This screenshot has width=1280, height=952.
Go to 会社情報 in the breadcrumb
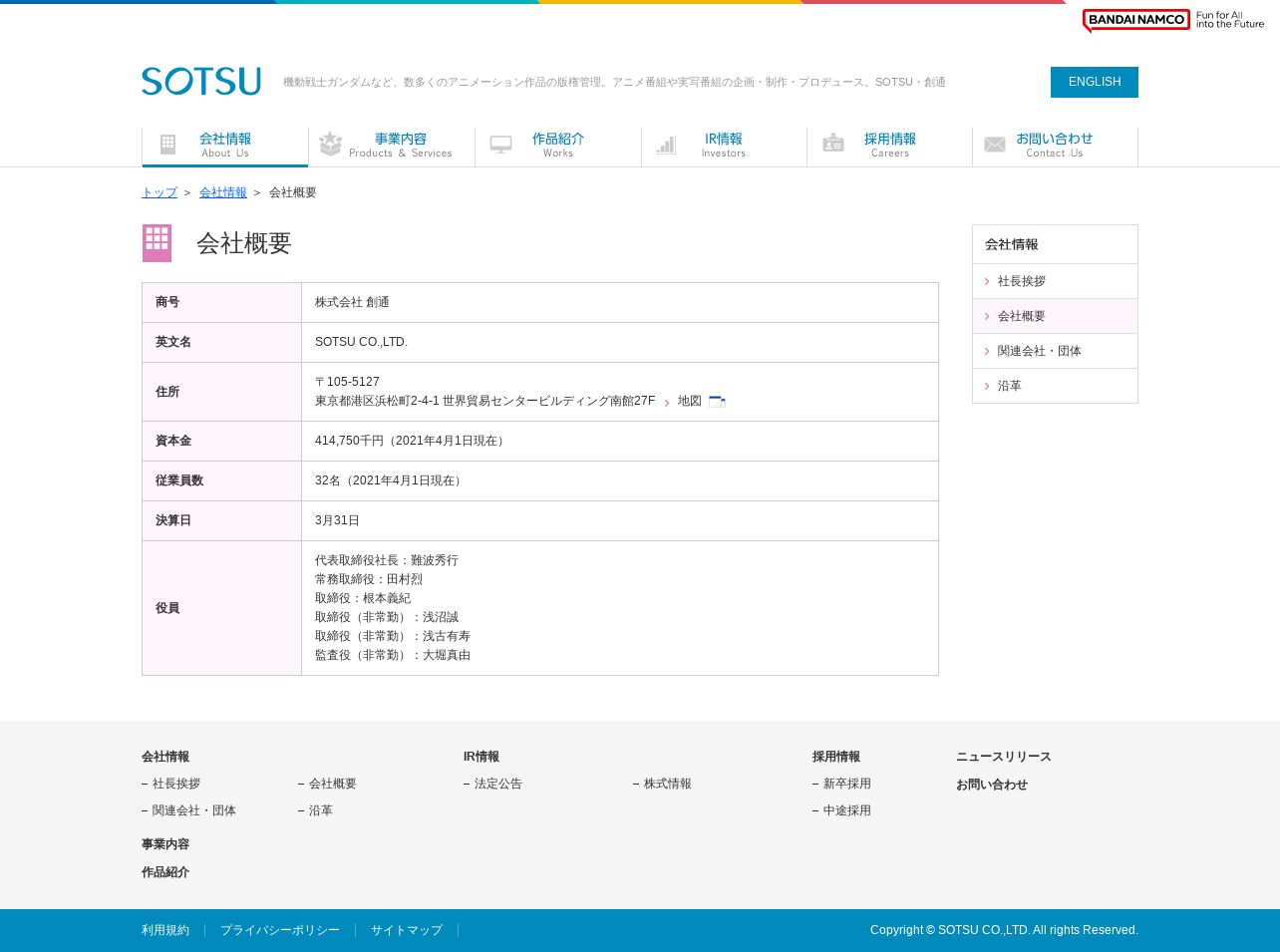pos(223,192)
